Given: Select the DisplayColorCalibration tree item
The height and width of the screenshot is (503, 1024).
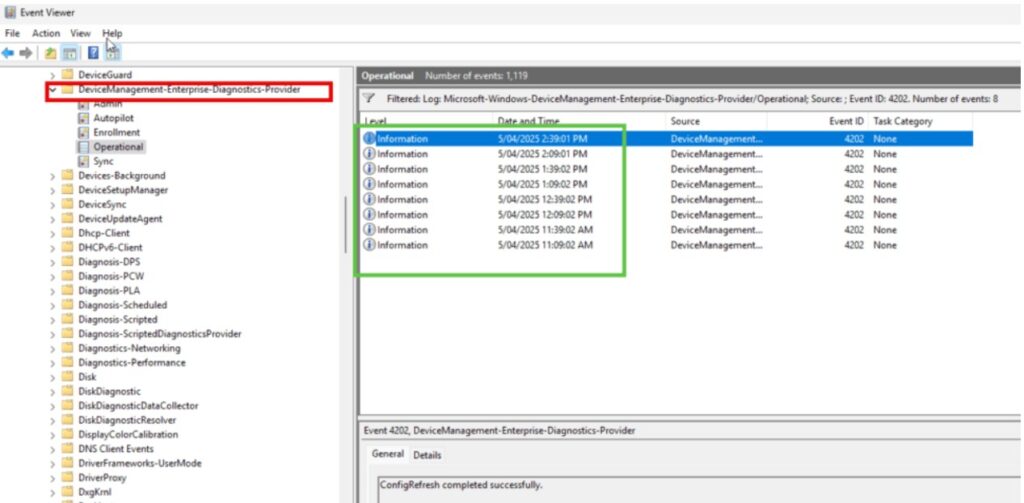Looking at the screenshot, I should tap(127, 434).
